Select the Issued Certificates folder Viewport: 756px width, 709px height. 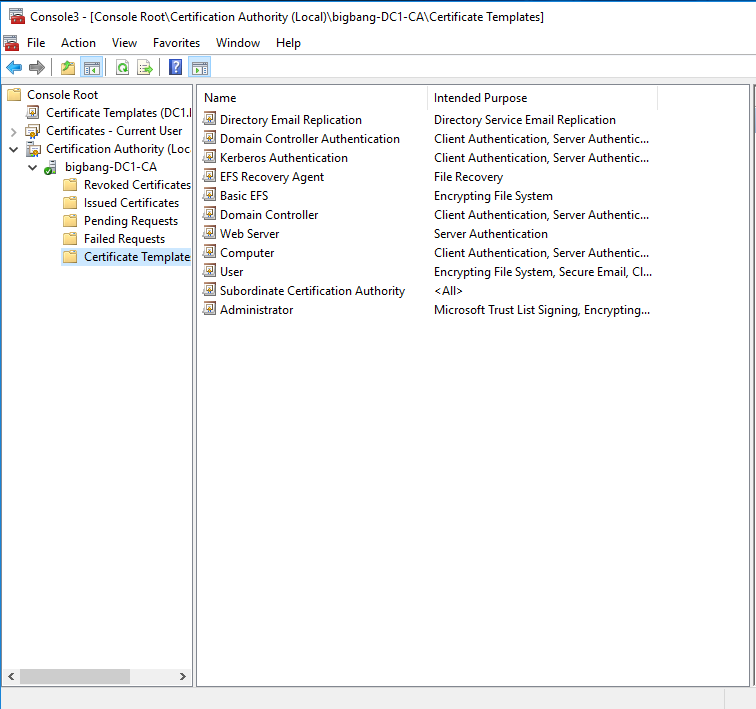[x=131, y=203]
